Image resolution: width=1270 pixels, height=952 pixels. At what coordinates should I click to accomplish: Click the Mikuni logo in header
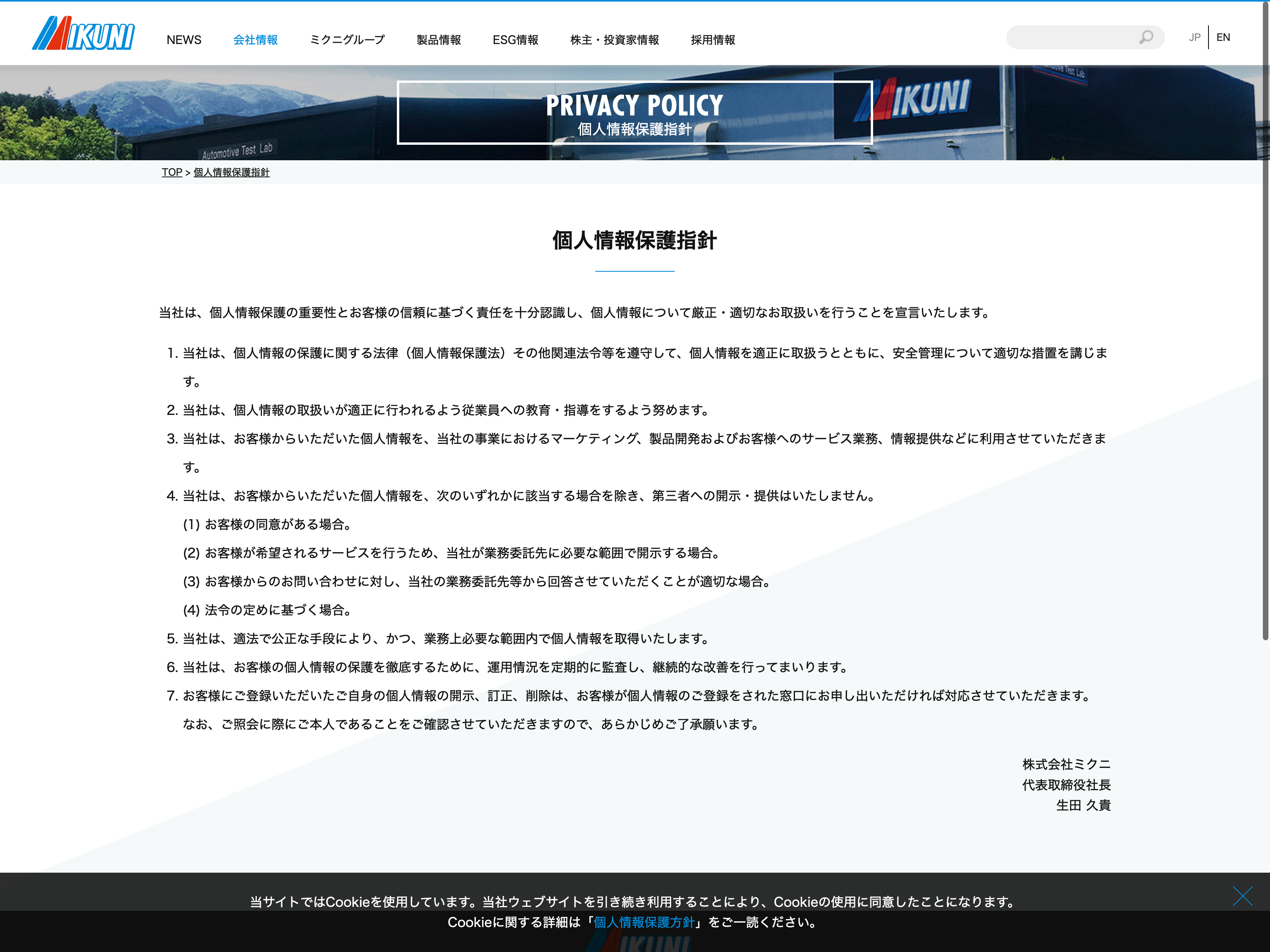[x=84, y=33]
